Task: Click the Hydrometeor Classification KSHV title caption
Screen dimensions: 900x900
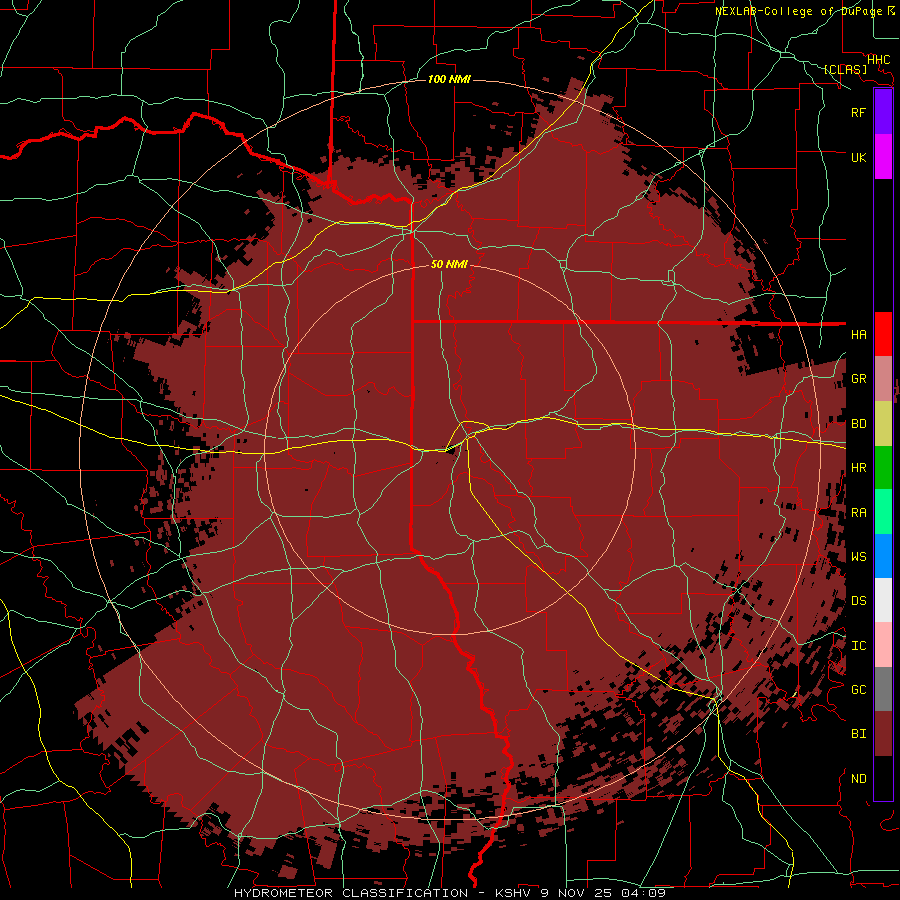Action: pyautogui.click(x=449, y=893)
